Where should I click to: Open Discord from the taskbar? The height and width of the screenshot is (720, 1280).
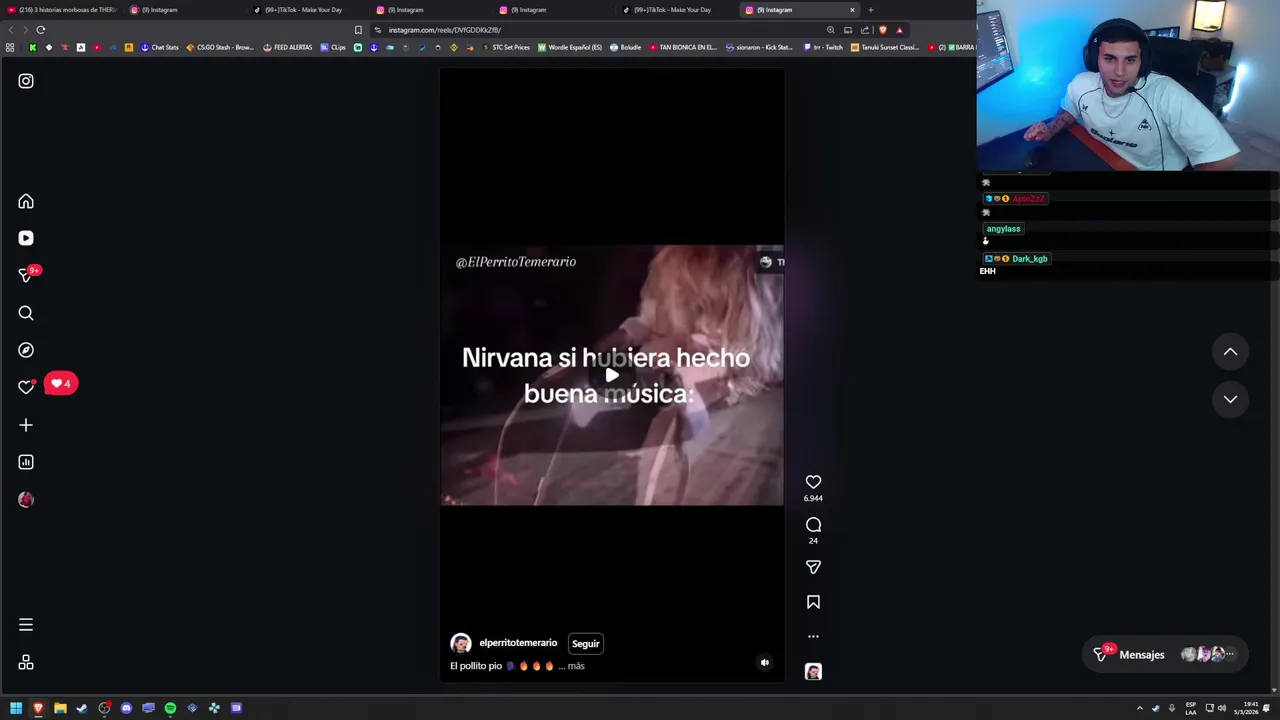pos(126,708)
